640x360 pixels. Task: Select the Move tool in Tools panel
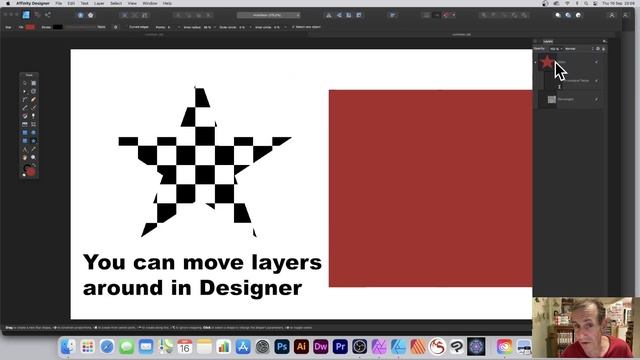tap(24, 83)
